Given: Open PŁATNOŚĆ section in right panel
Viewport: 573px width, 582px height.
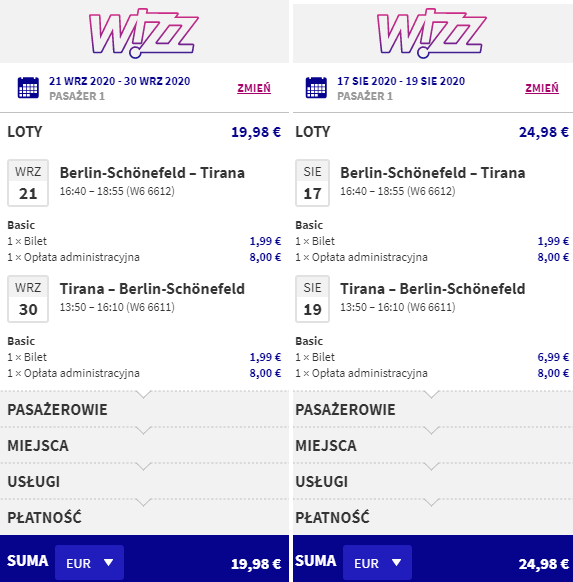Looking at the screenshot, I should point(433,517).
